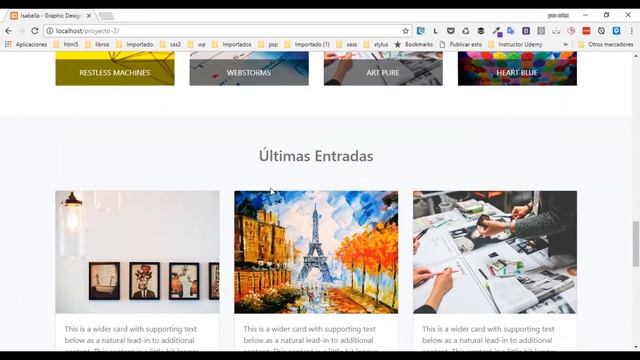
Task: Open the framed pictures wall card image
Action: pyautogui.click(x=138, y=252)
